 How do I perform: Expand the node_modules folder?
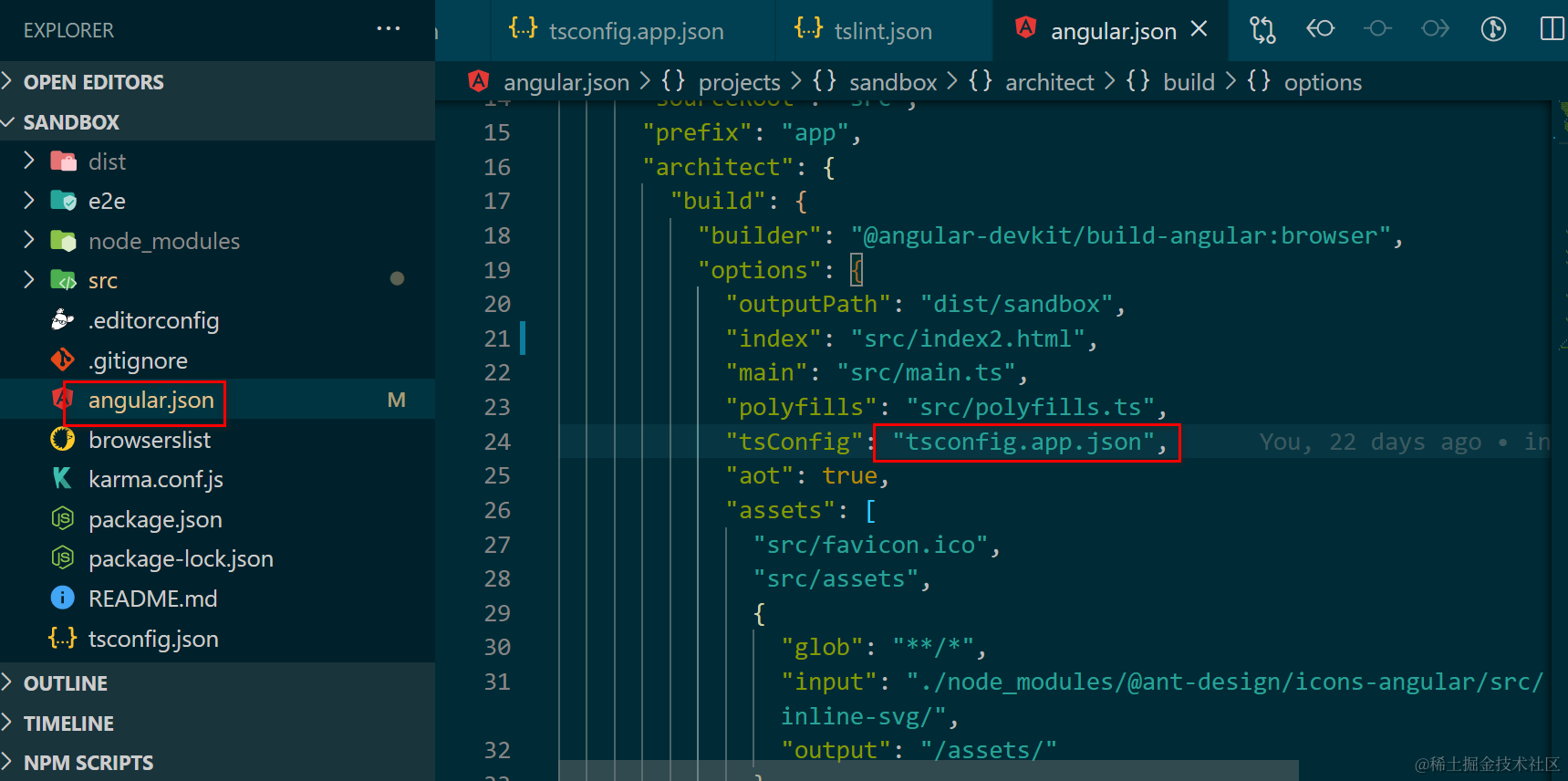coord(217,241)
